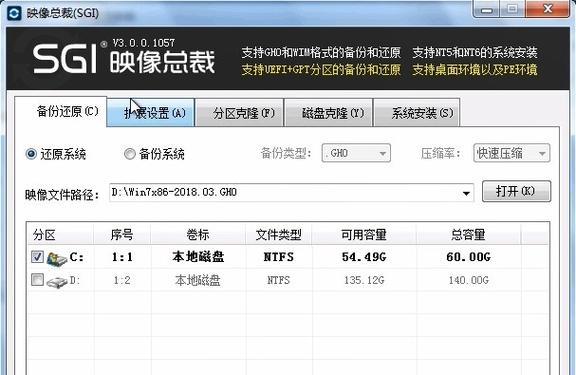Switch to the 分区克隆 (F) tab
Viewport: 576px width, 375px height.
point(240,113)
